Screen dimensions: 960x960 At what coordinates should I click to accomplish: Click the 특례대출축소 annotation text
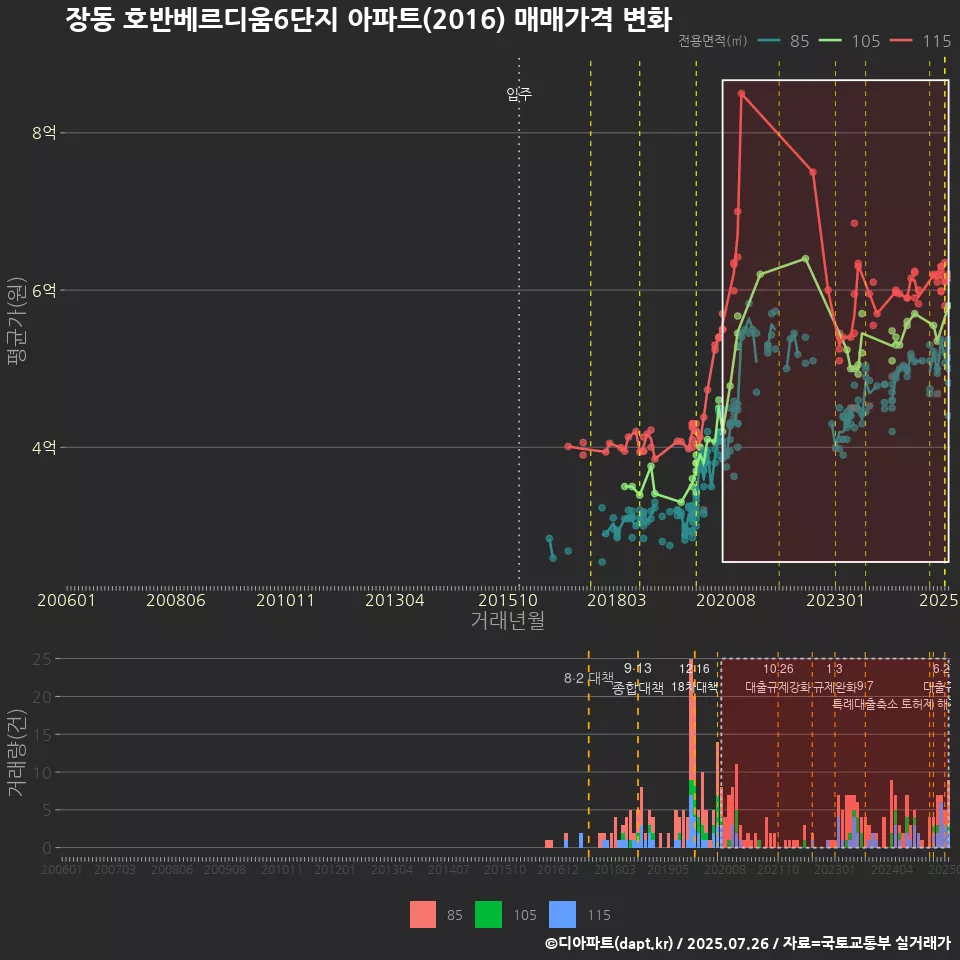(865, 704)
